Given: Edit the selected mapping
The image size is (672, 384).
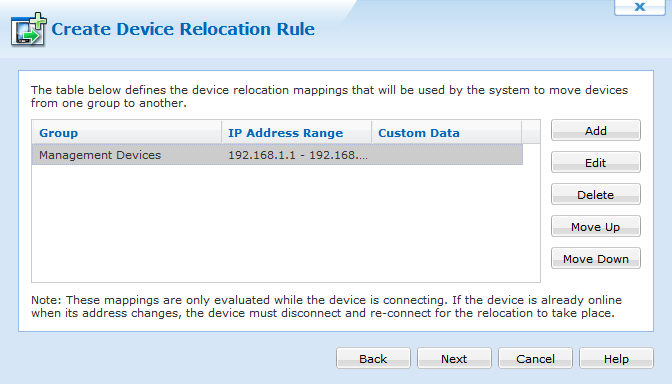Looking at the screenshot, I should [596, 162].
